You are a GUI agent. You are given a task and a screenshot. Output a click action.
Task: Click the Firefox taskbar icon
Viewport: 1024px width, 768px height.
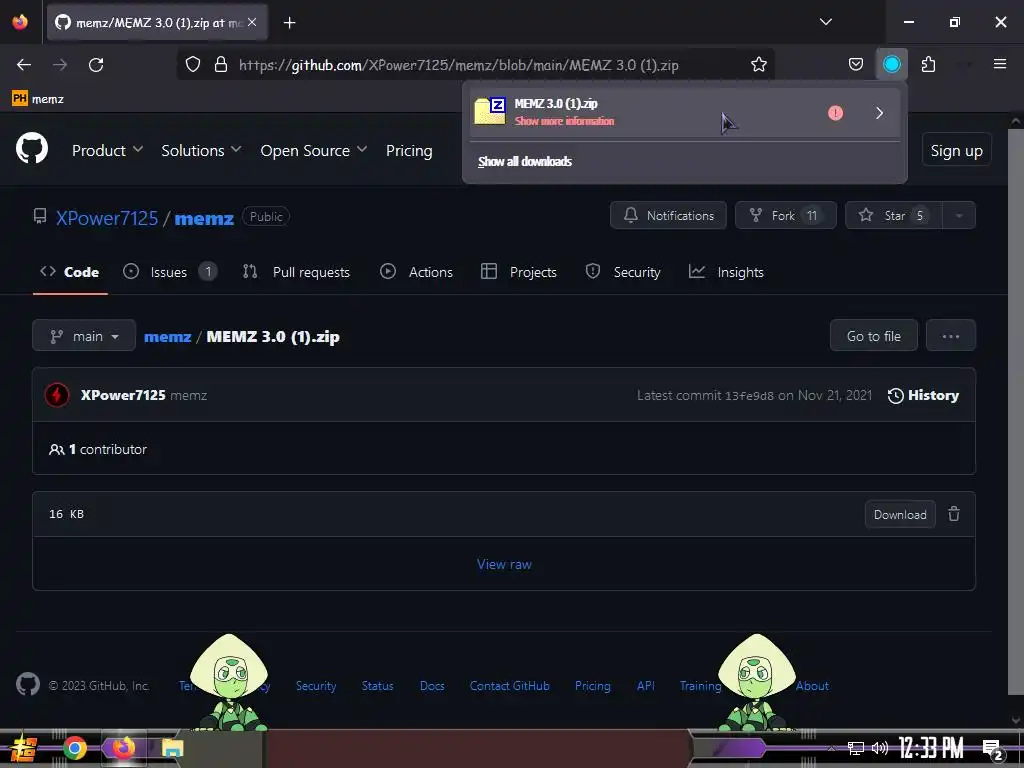pos(123,748)
